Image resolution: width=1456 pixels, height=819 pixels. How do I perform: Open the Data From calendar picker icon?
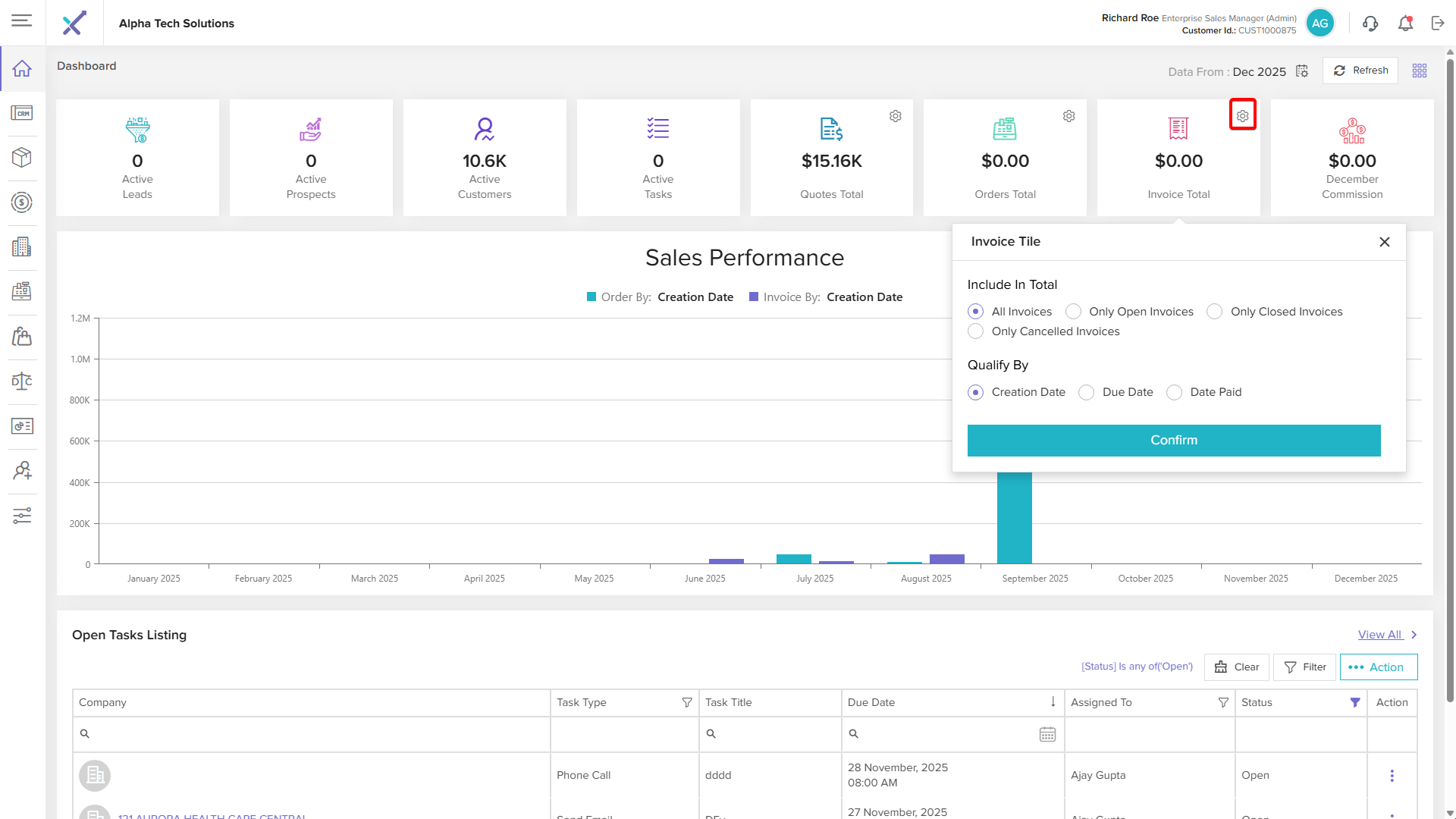1302,71
